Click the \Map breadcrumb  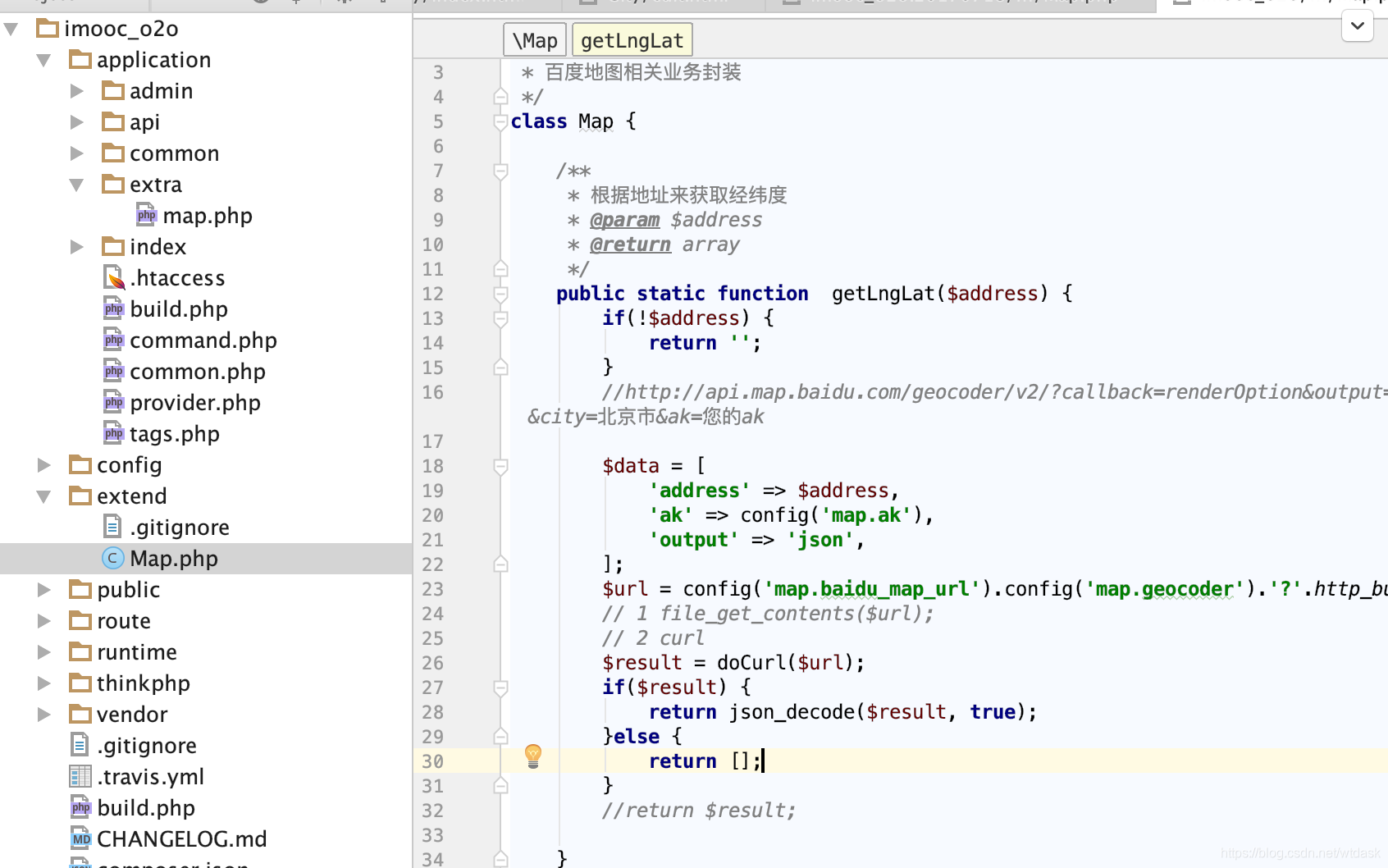pos(535,40)
